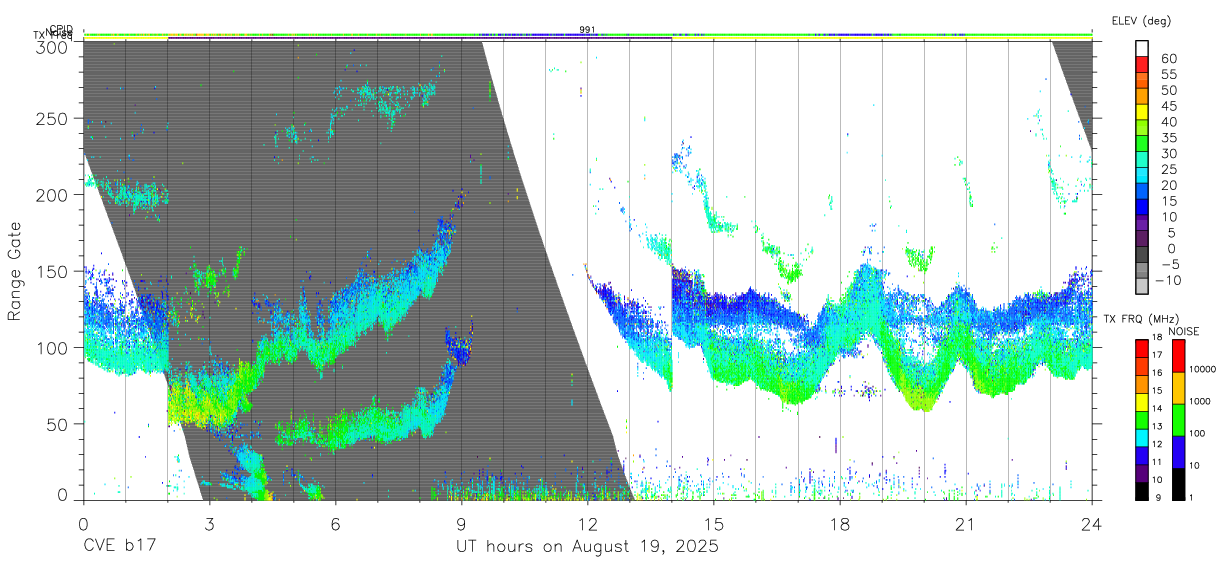Select the white top swatch of ELEV colorbar

click(1143, 48)
